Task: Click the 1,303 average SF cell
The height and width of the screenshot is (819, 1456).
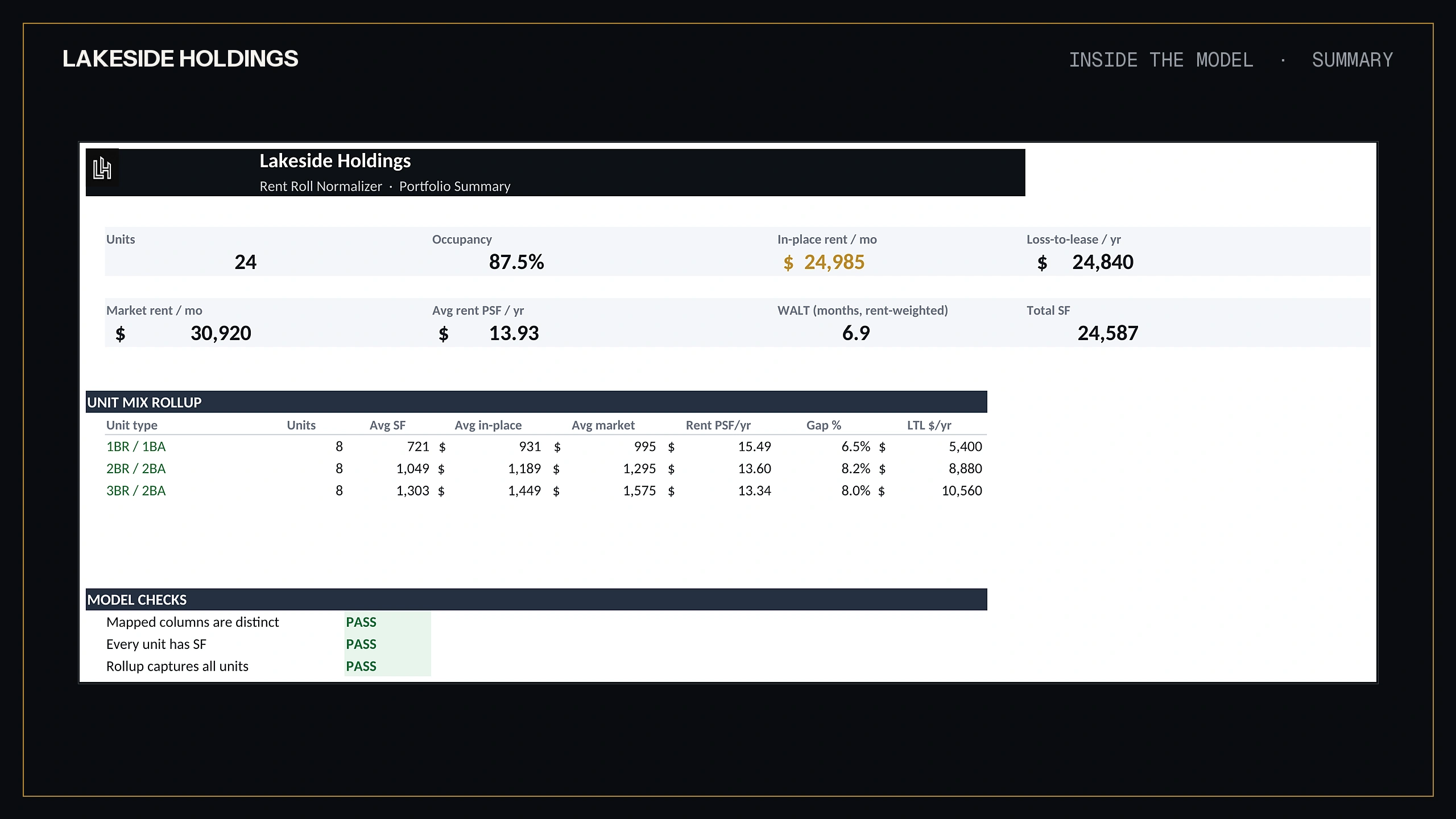Action: (413, 491)
